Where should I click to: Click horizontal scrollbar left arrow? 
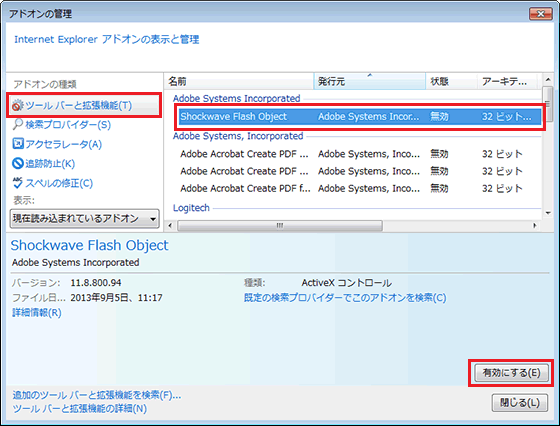(x=170, y=225)
